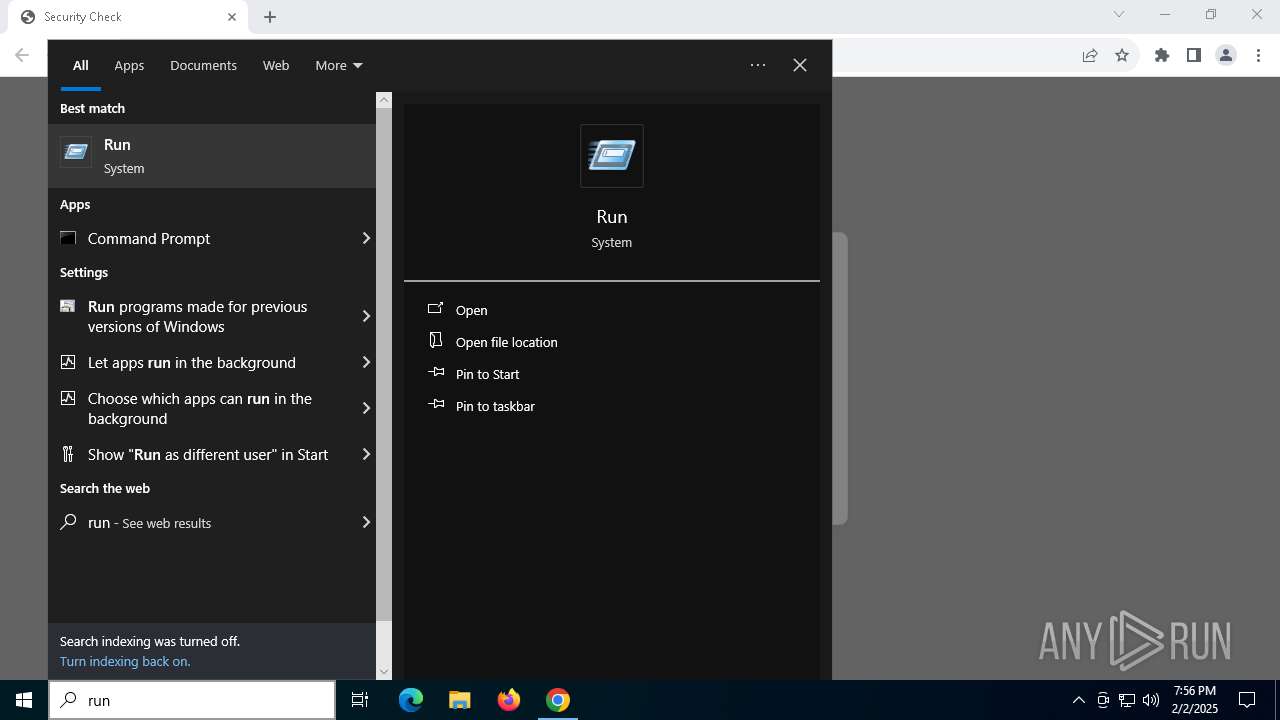This screenshot has height=720, width=1280.
Task: Click the taskbar search box containing run
Action: pos(192,700)
